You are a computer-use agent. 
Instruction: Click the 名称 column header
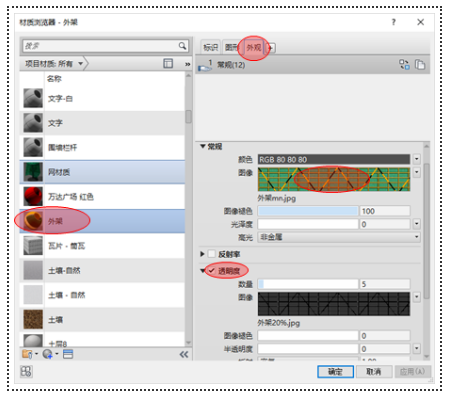coord(54,79)
